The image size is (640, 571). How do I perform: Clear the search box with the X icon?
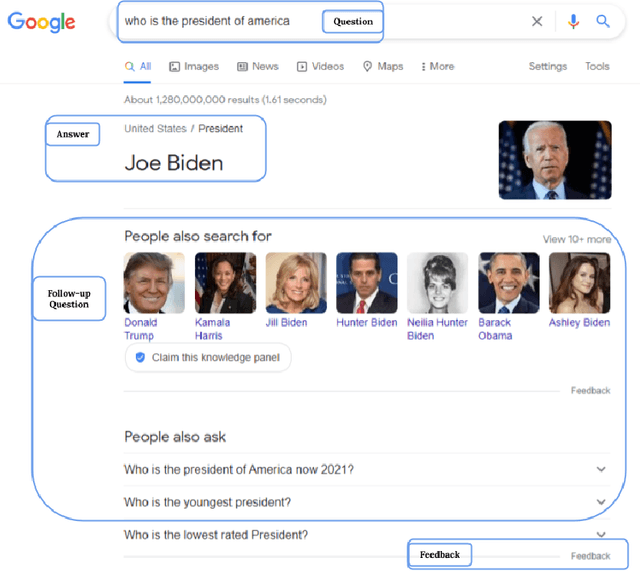(537, 21)
